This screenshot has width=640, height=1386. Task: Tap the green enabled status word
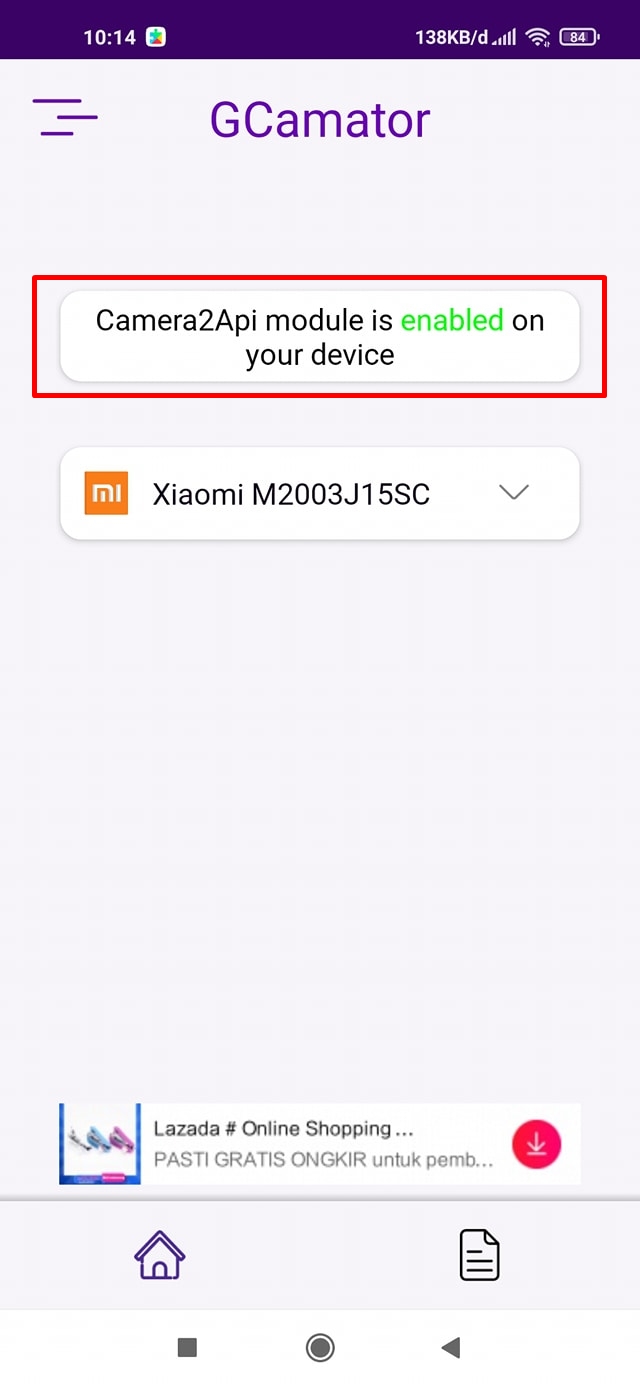tap(452, 320)
